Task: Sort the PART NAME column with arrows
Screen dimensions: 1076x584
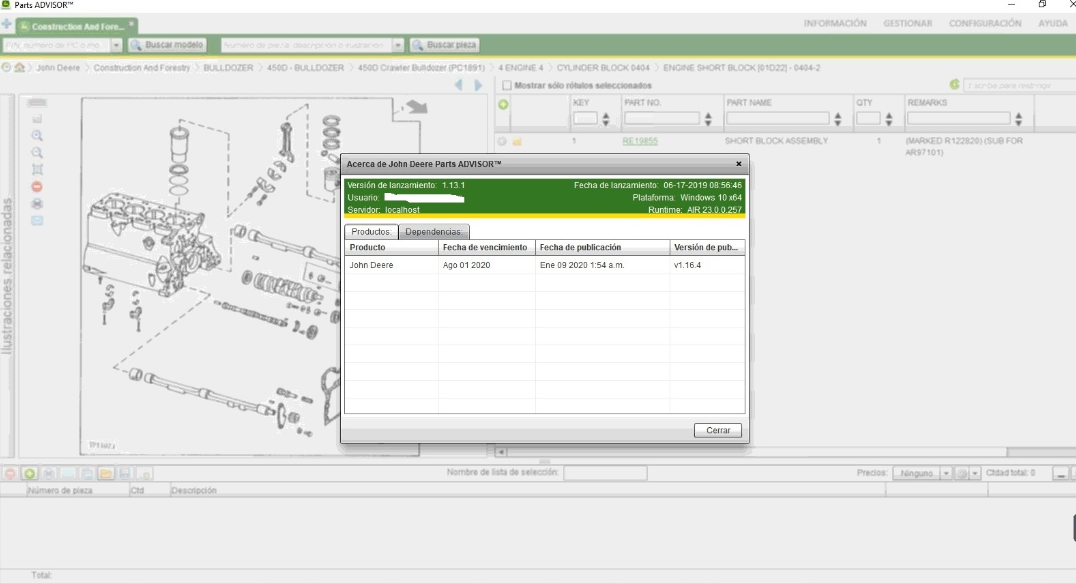Action: [837, 119]
